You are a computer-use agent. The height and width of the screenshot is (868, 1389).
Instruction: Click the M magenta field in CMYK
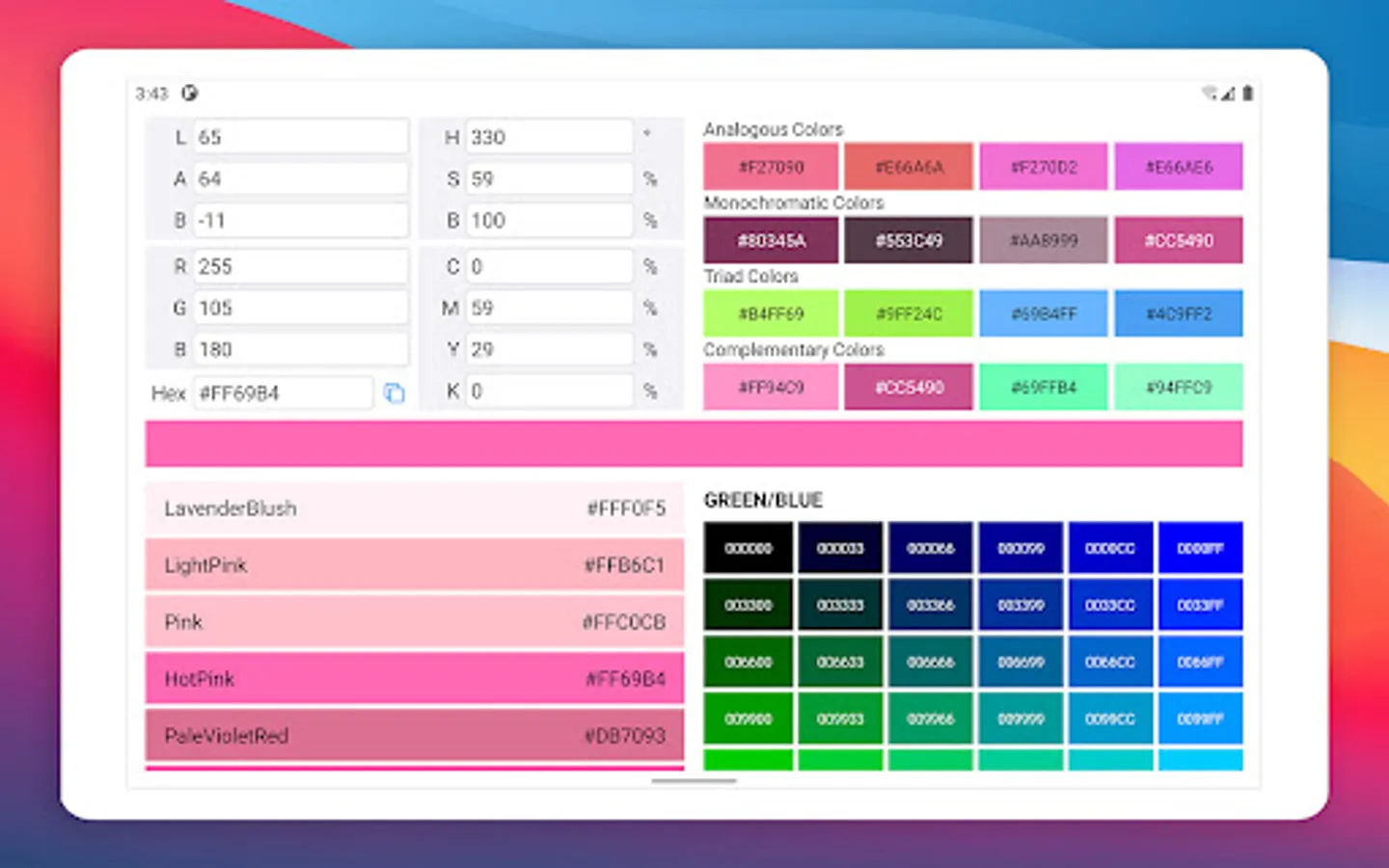point(549,308)
